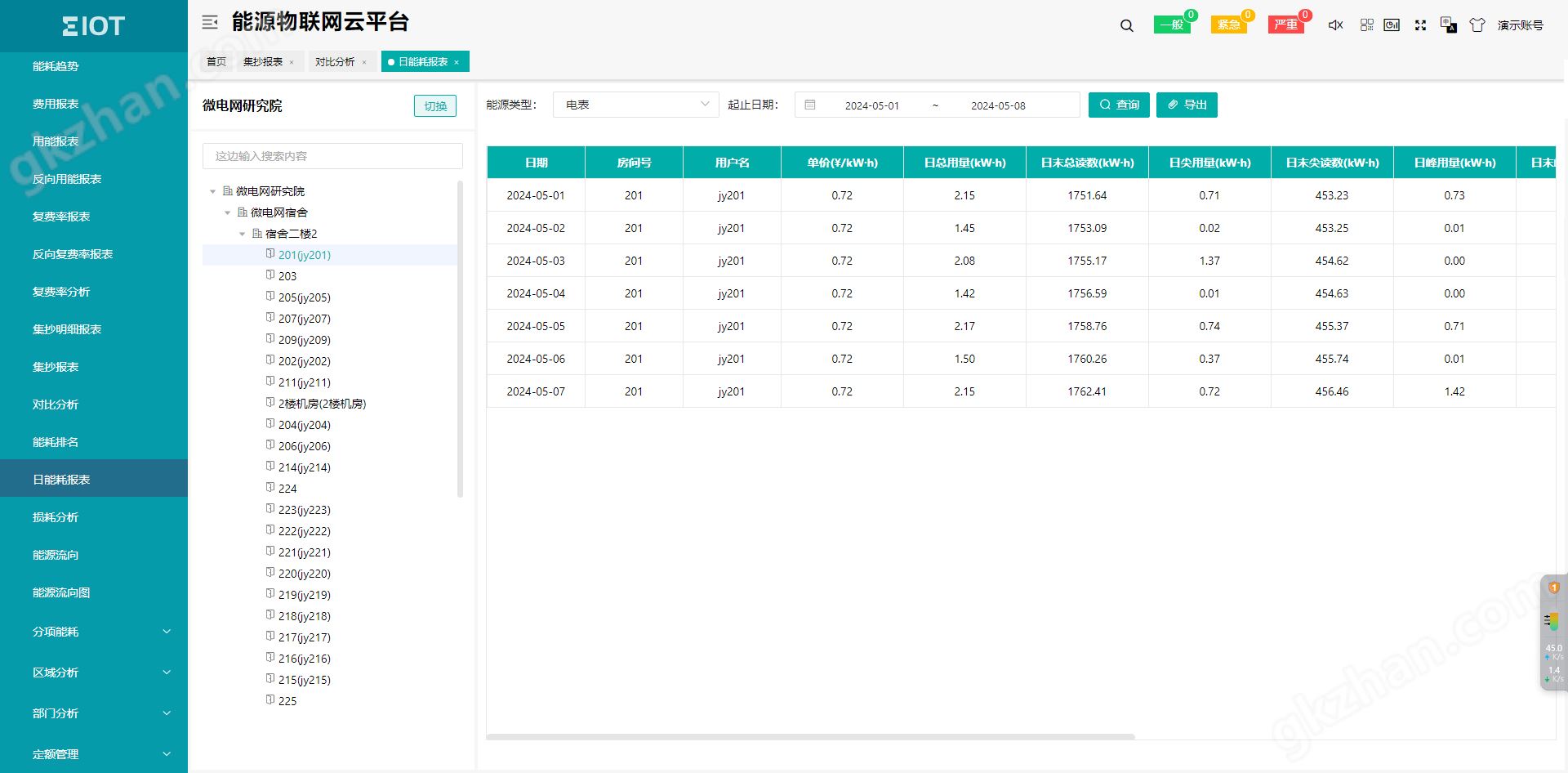Collapse 微电网宿舍 tree node
The image size is (1568, 773).
point(228,212)
